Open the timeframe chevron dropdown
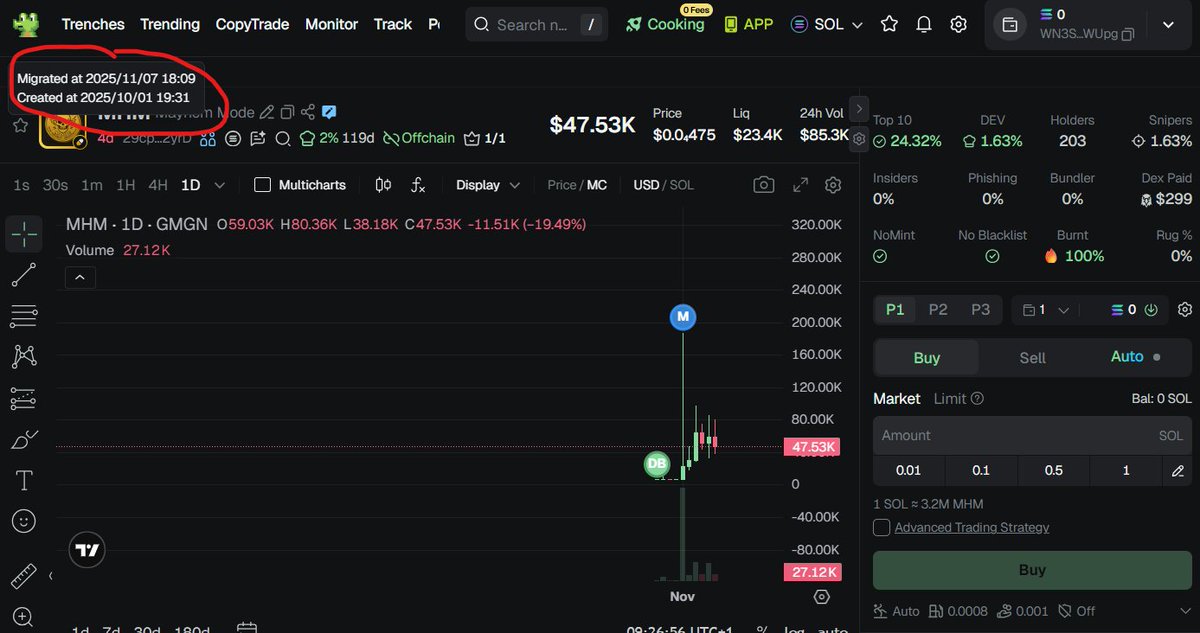 tap(220, 185)
